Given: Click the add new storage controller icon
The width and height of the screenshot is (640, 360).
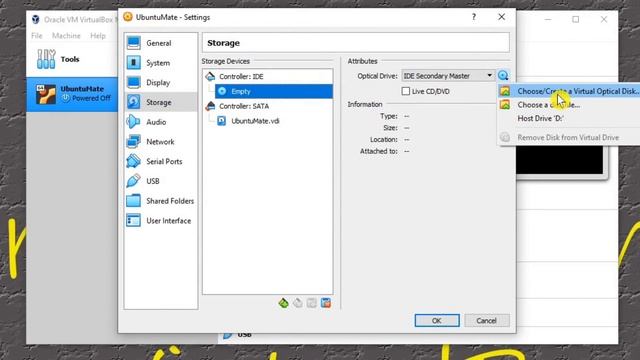Looking at the screenshot, I should [x=284, y=303].
